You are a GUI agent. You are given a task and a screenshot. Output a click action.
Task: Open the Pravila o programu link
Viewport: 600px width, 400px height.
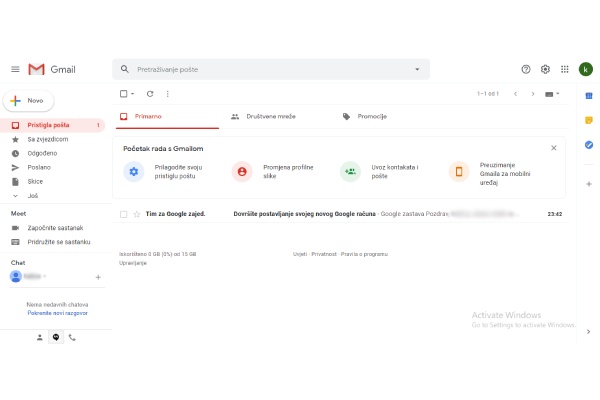pos(364,254)
